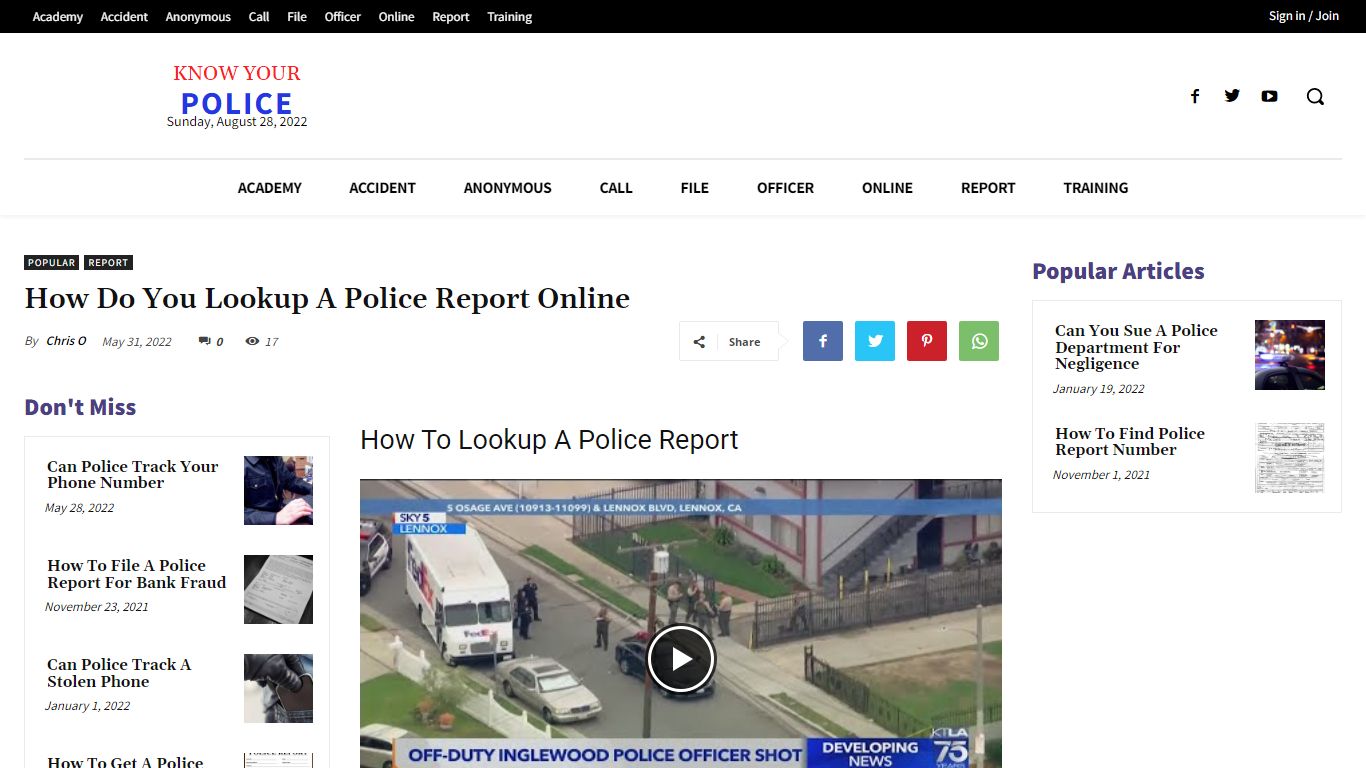The height and width of the screenshot is (768, 1366).
Task: Share article on Facebook button
Action: pos(823,341)
